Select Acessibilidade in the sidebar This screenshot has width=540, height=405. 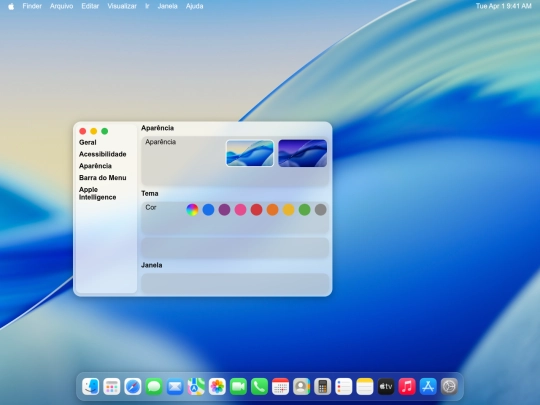(103, 154)
